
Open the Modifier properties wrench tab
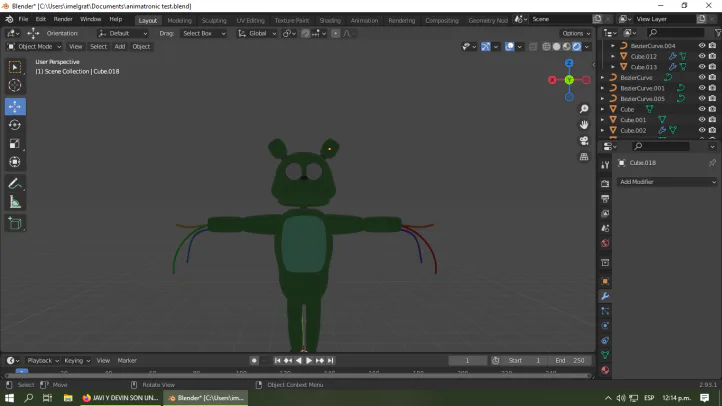(605, 296)
